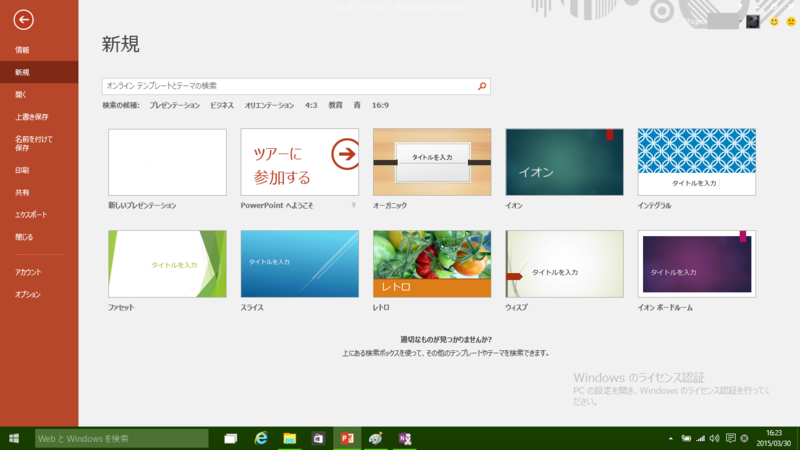Open the Windows Start button
The height and width of the screenshot is (450, 800).
(x=14, y=438)
